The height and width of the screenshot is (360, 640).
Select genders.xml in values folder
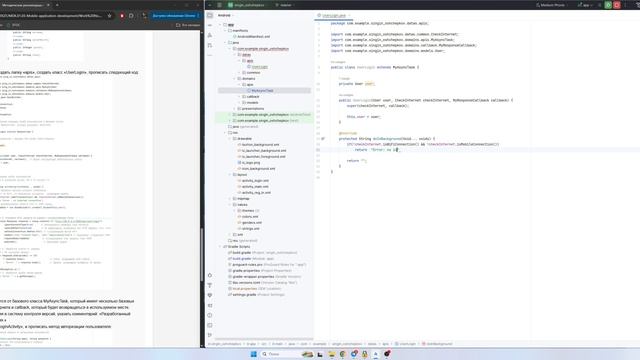click(x=252, y=222)
